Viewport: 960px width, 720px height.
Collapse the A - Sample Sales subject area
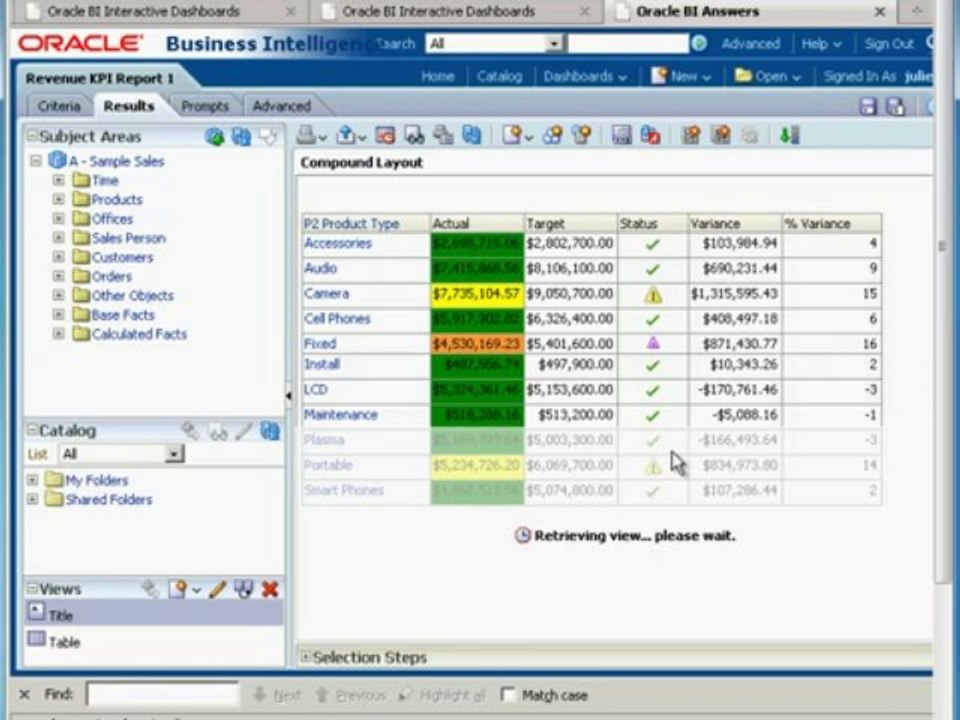point(36,161)
